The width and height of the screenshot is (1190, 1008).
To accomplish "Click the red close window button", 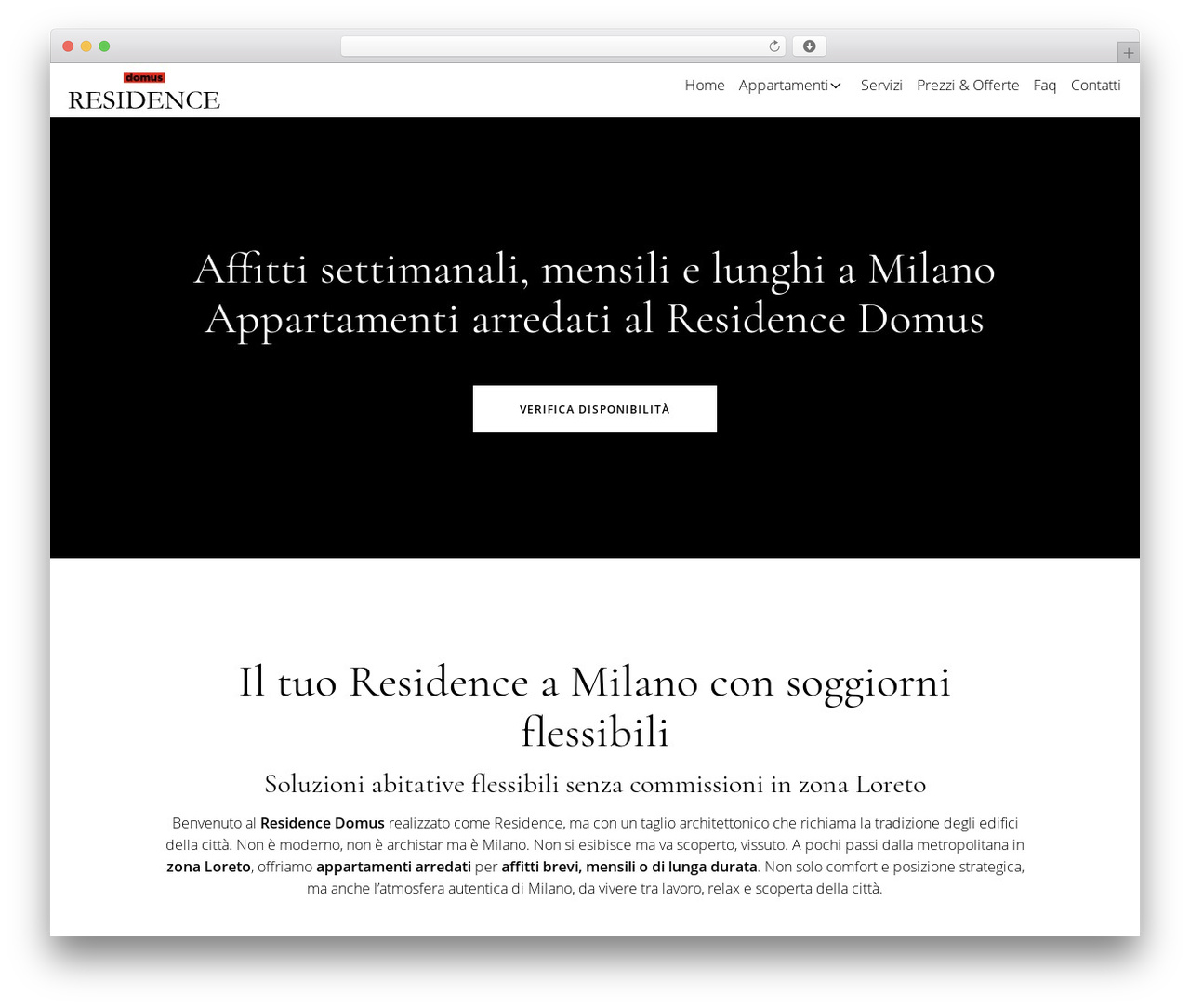I will [68, 46].
